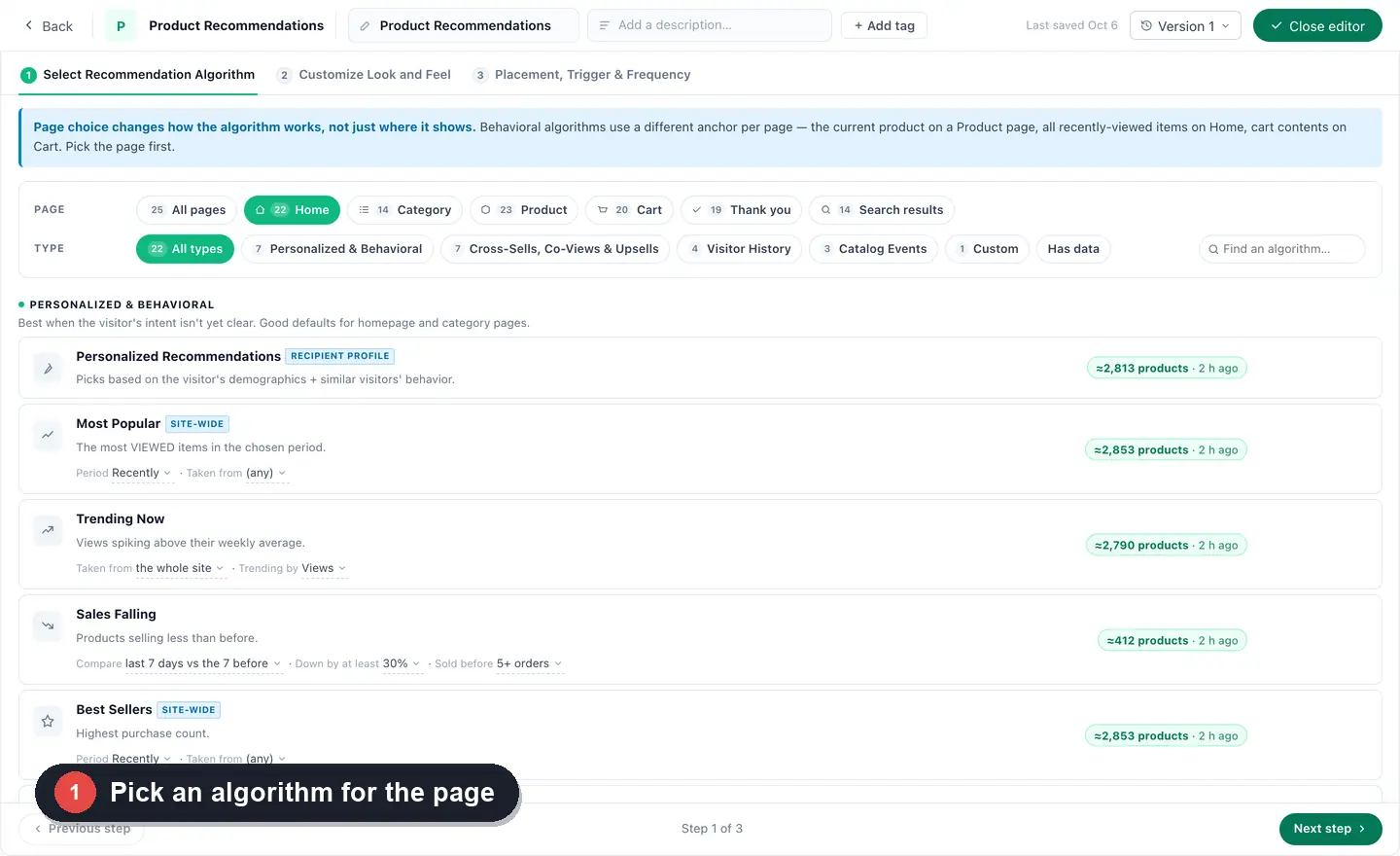Select the Cart page filter chip

pos(629,210)
